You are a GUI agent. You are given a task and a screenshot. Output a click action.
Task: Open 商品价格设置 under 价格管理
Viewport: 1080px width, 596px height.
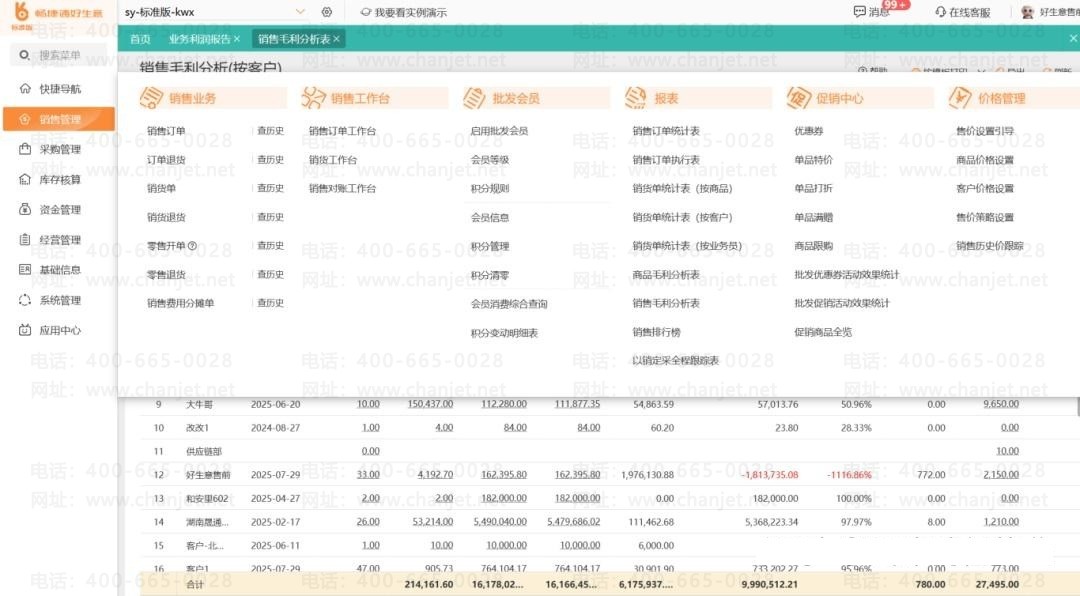[x=985, y=160]
